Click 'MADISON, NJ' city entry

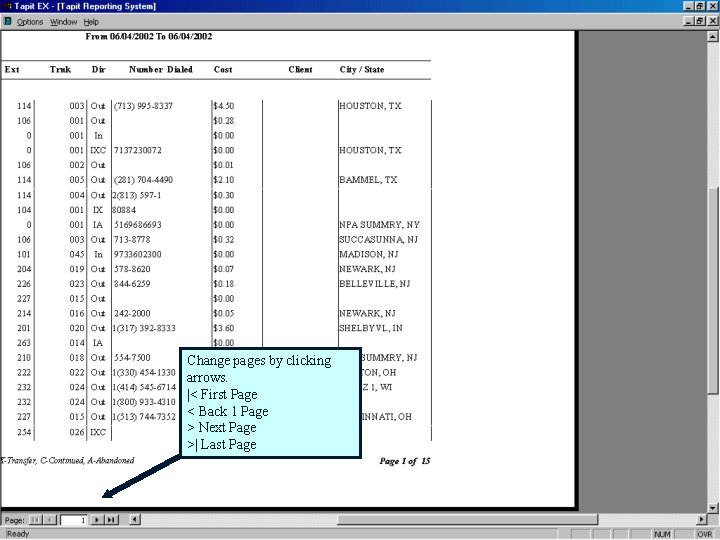pos(369,254)
